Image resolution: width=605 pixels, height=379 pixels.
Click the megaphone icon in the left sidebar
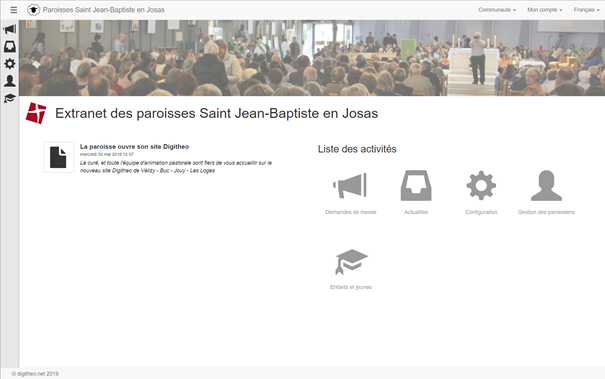pos(10,29)
